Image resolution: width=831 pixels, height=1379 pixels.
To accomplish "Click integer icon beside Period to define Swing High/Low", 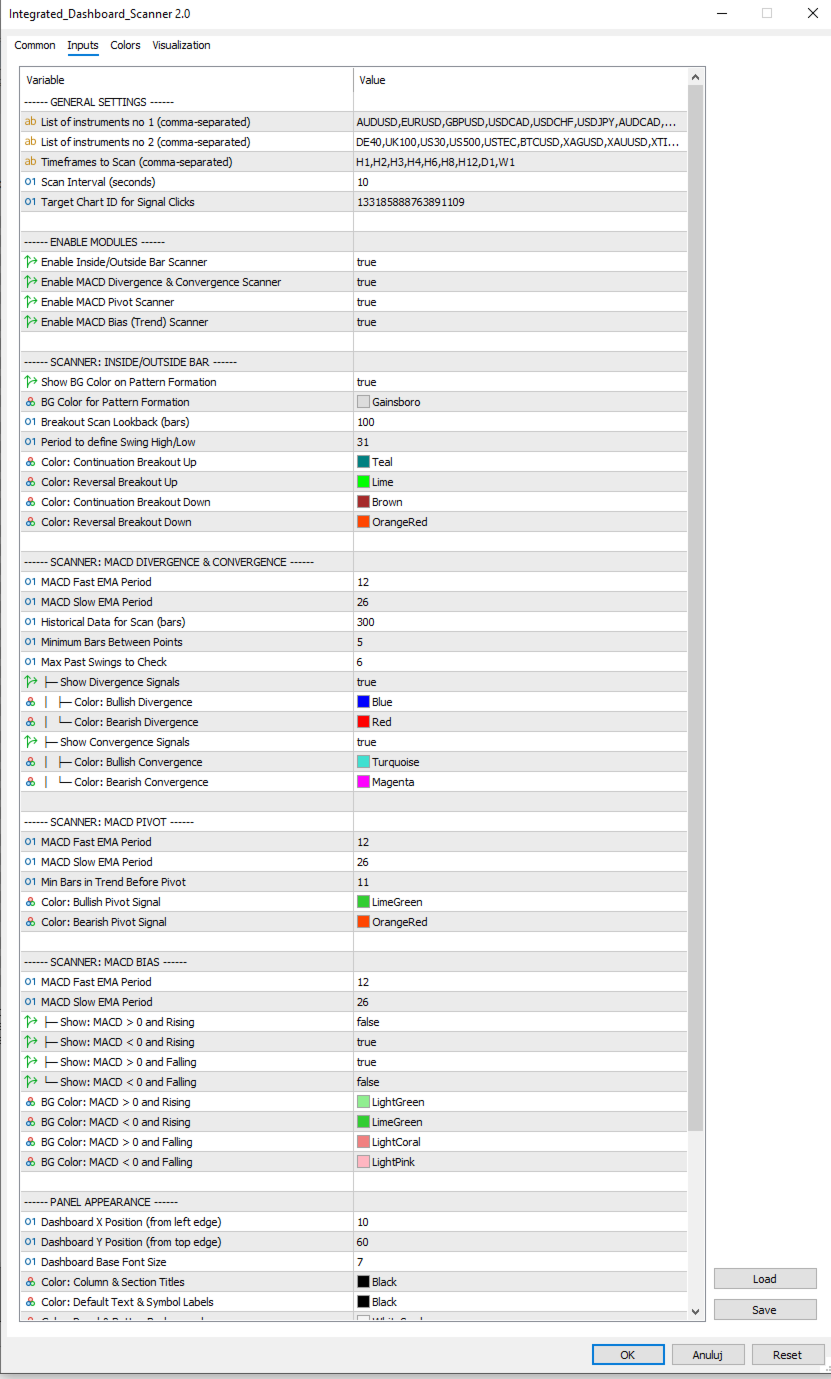I will coord(30,442).
